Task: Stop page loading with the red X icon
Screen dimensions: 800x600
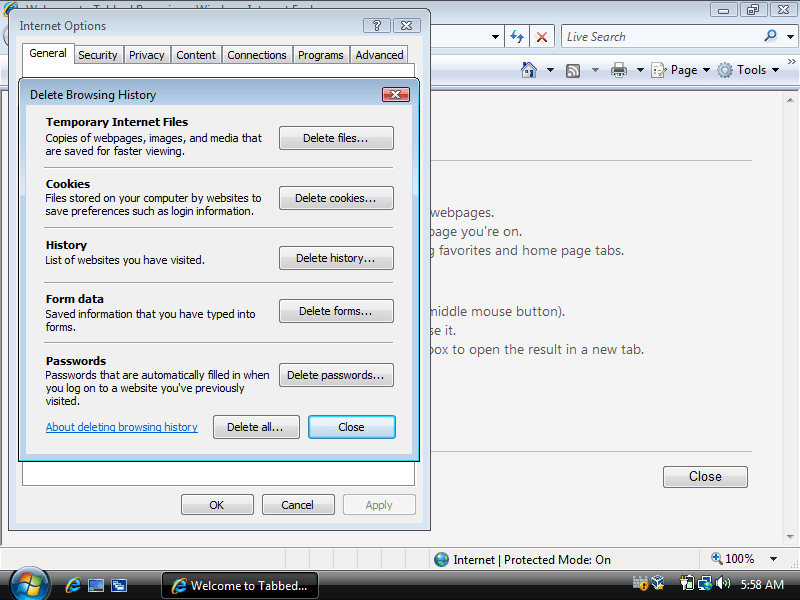Action: click(x=541, y=35)
